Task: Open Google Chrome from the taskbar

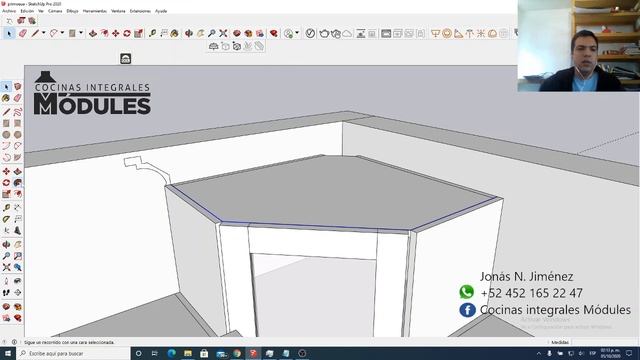Action: [x=237, y=353]
